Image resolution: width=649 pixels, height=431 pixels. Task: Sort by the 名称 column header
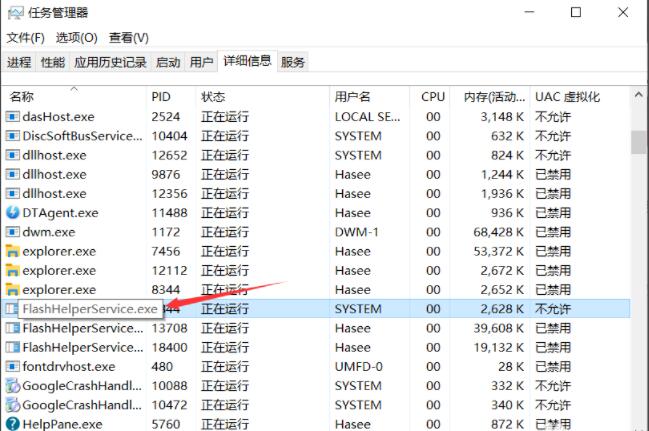click(22, 97)
